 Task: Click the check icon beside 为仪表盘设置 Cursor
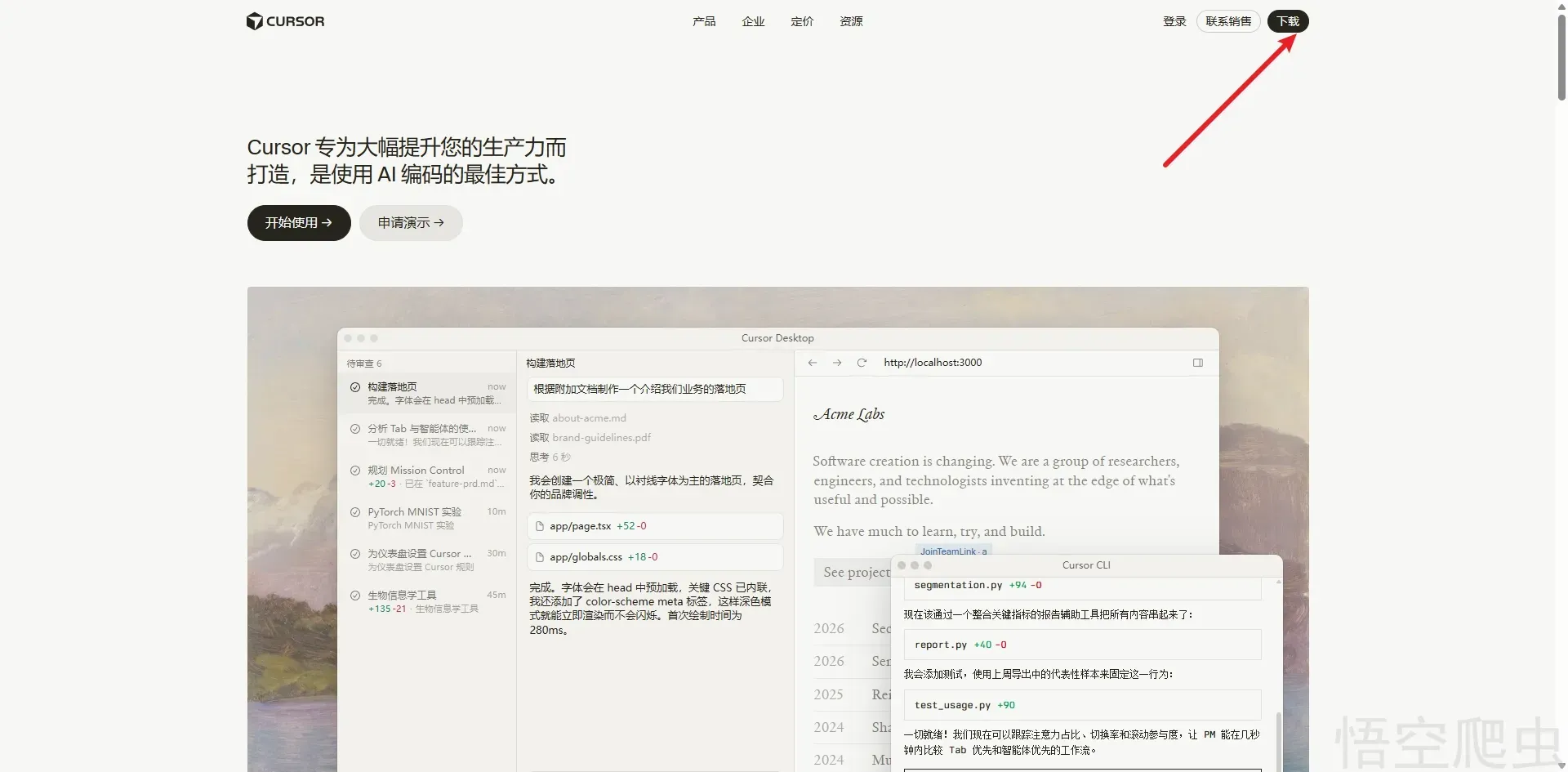coord(355,554)
